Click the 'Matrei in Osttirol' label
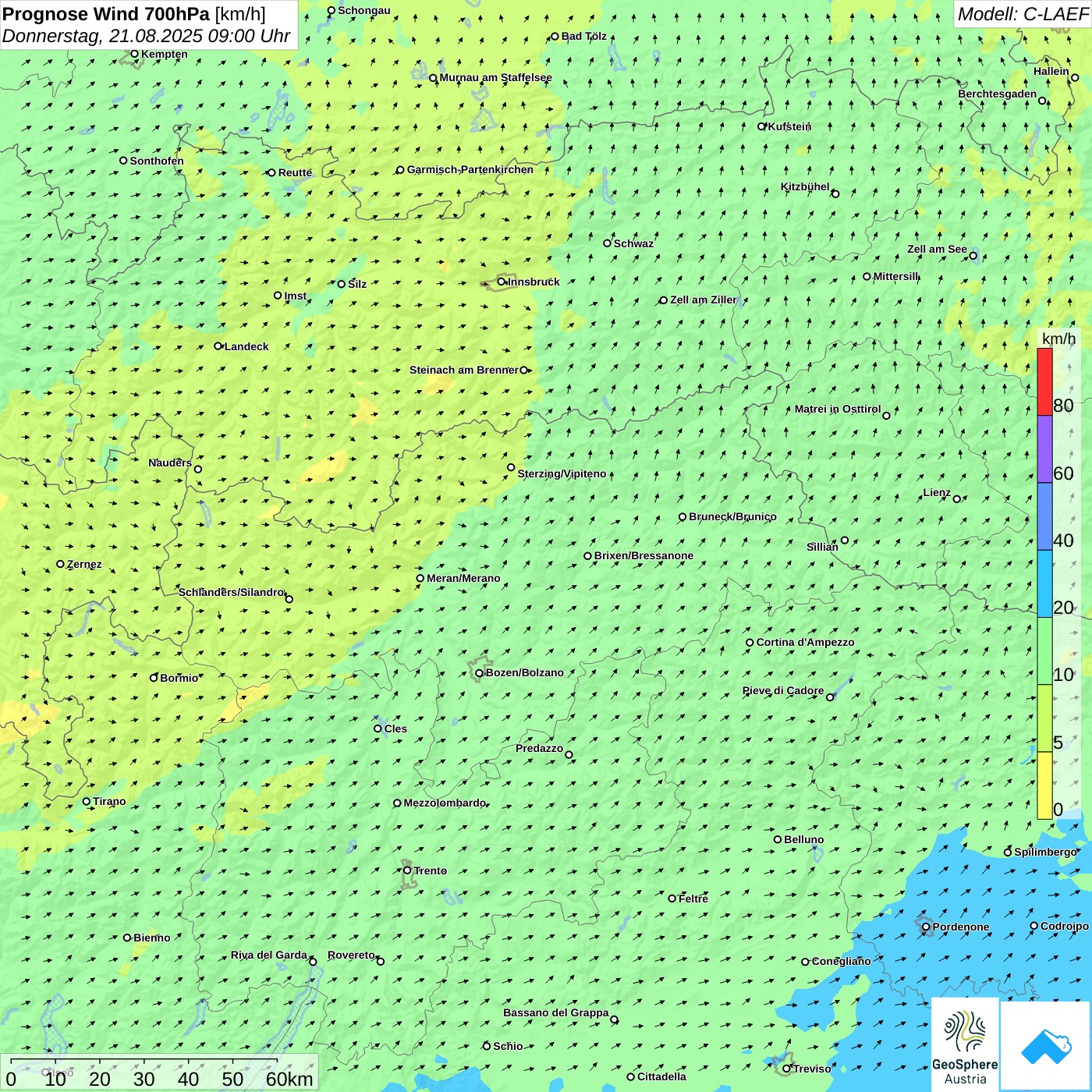 click(838, 409)
